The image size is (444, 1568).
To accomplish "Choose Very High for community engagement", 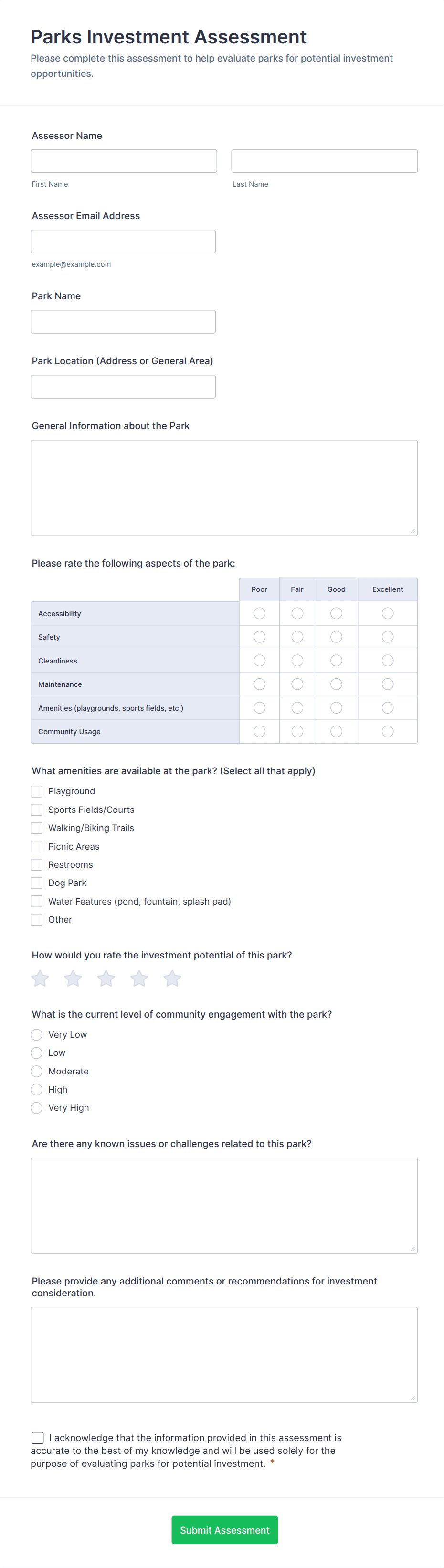I will click(36, 1108).
